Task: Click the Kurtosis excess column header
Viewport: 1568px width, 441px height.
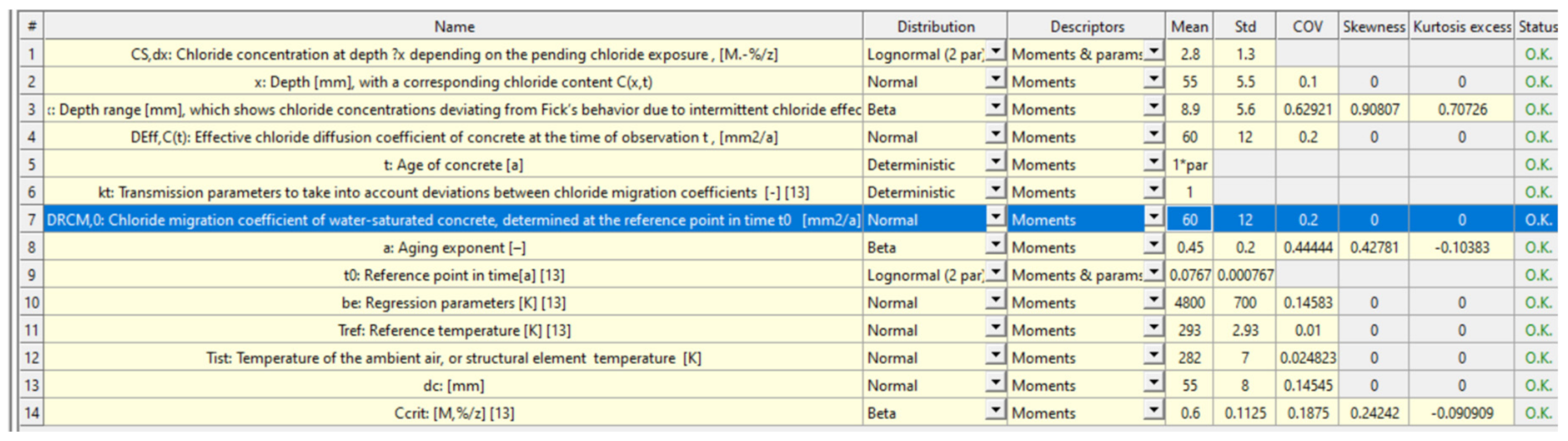Action: pyautogui.click(x=1461, y=26)
